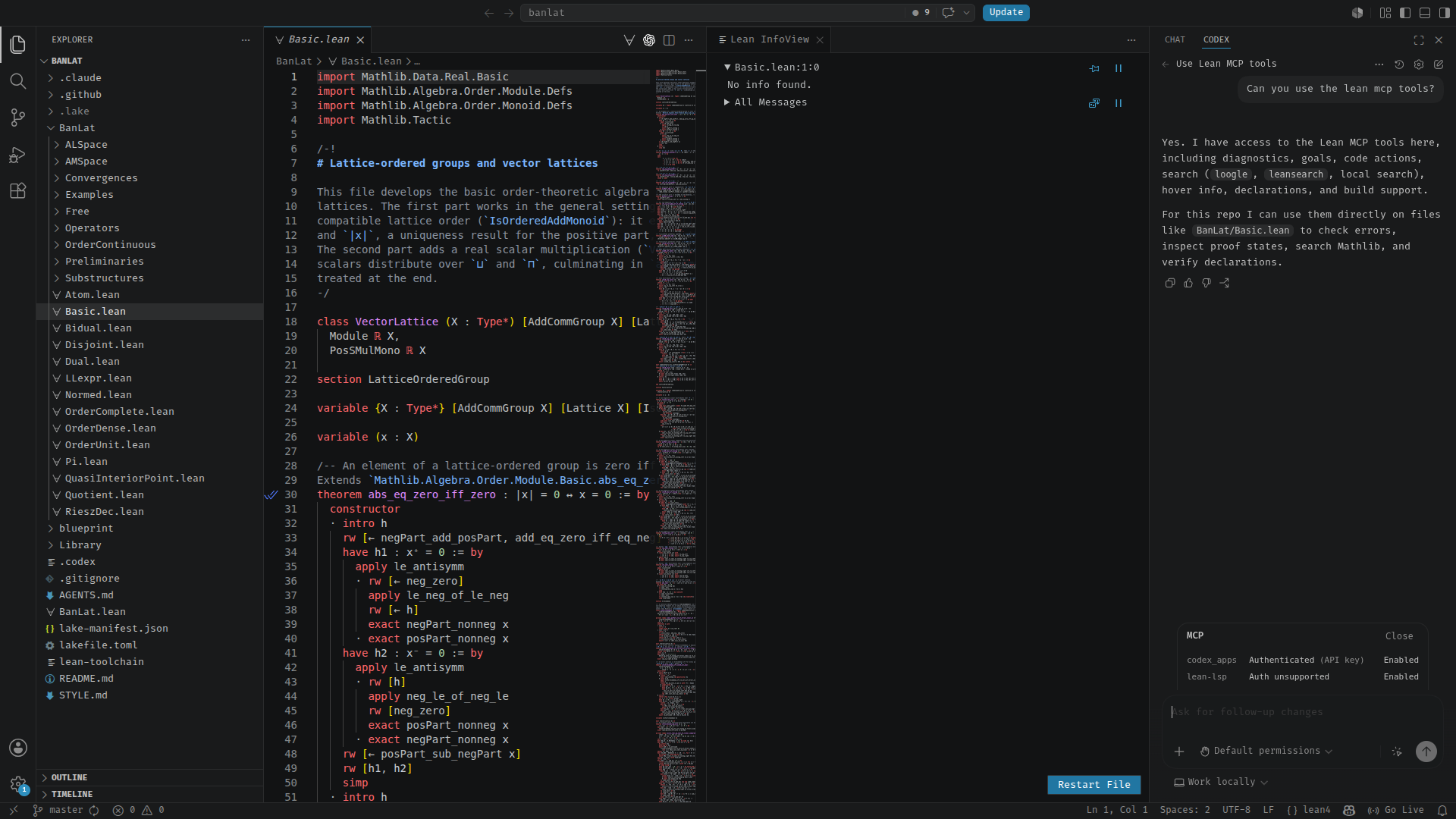
Task: Collapse the BanLat folder
Action: click(x=77, y=128)
